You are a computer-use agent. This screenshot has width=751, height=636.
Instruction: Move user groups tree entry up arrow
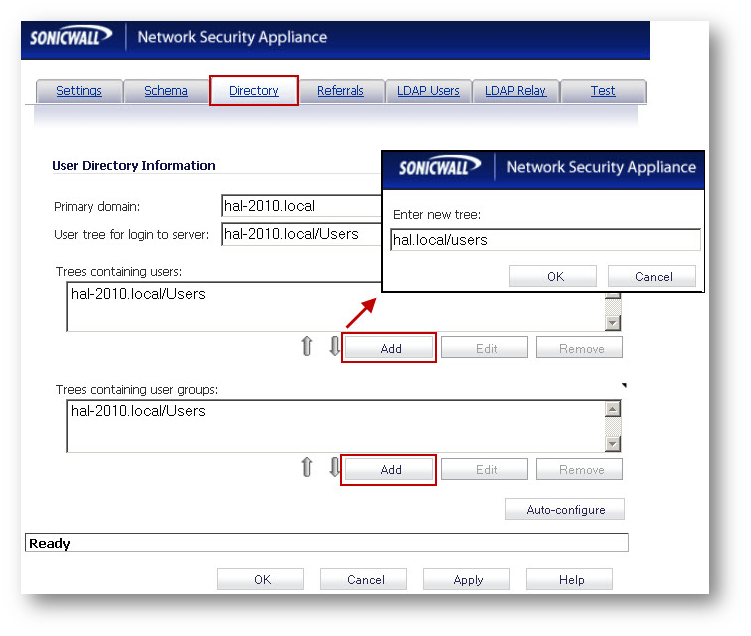pos(307,467)
